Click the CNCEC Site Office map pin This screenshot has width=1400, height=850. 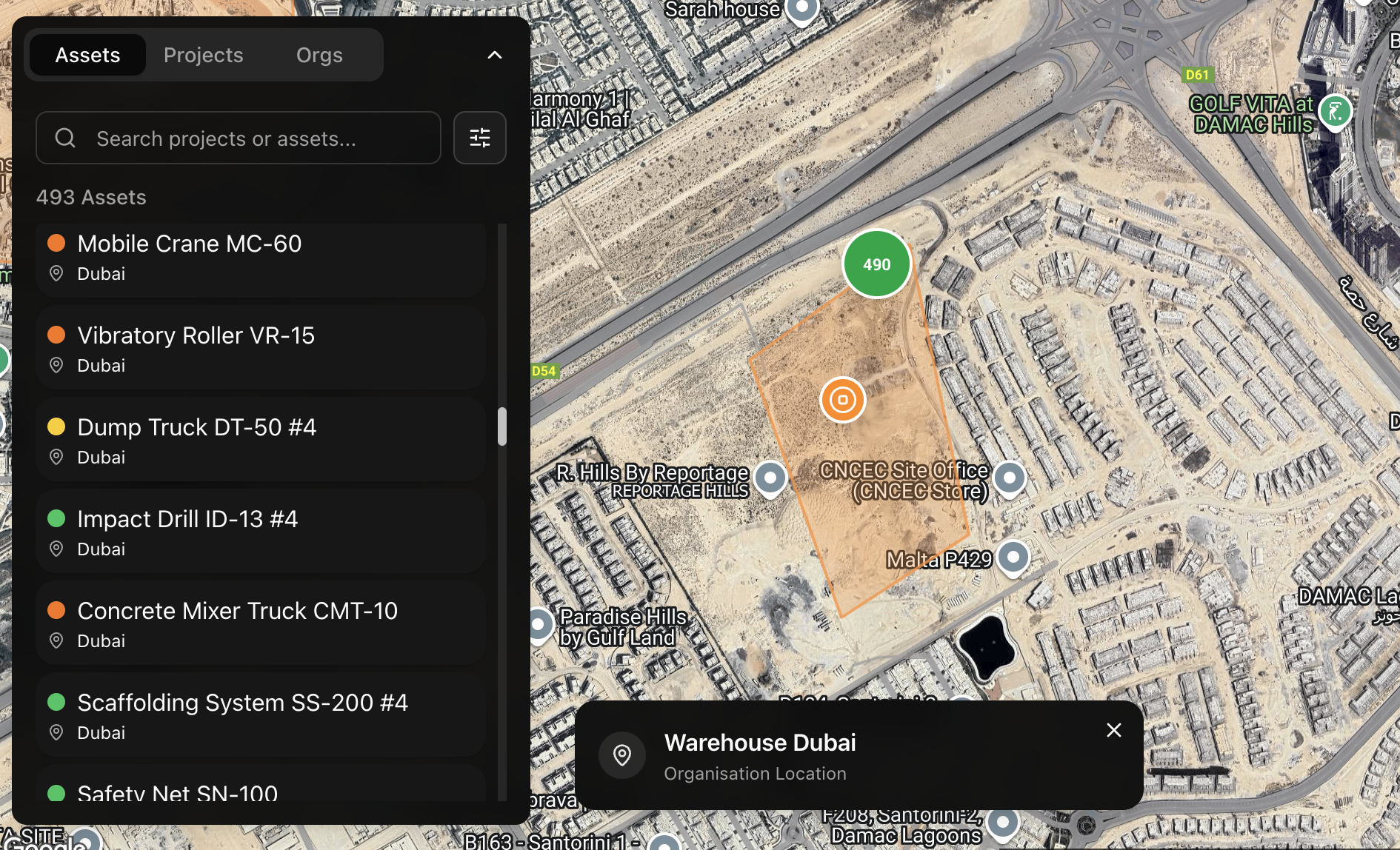click(1009, 478)
